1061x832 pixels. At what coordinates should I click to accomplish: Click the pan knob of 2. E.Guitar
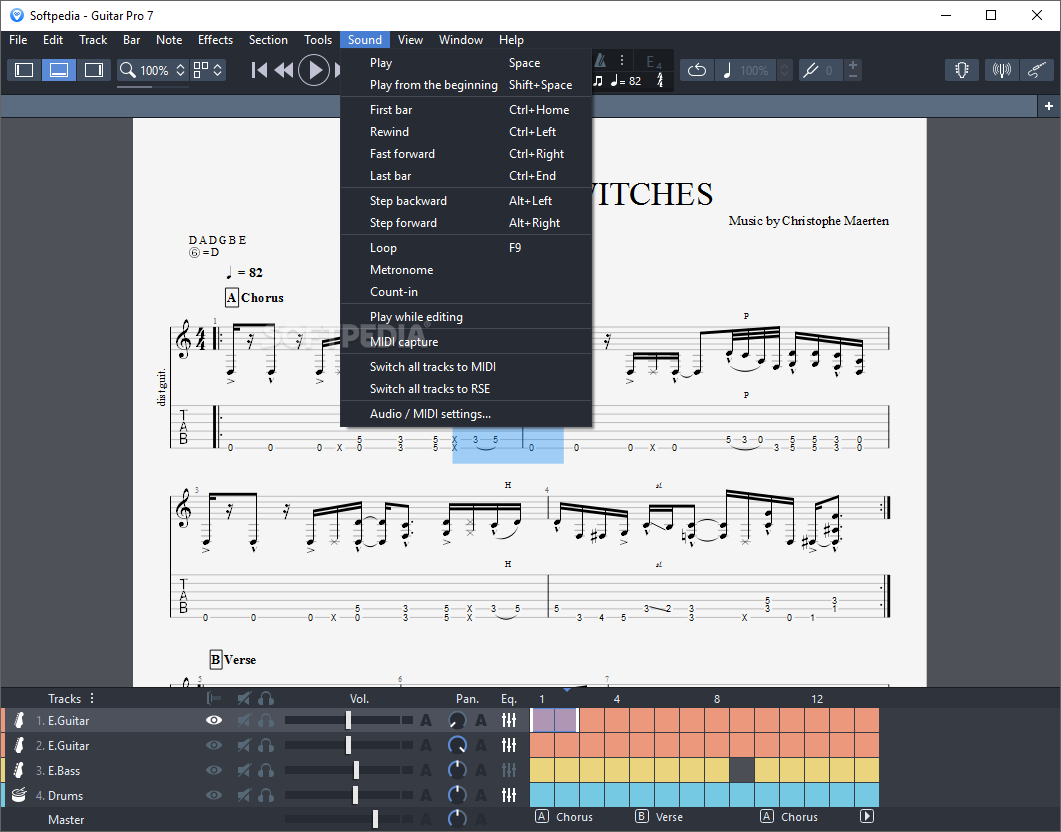click(x=457, y=745)
